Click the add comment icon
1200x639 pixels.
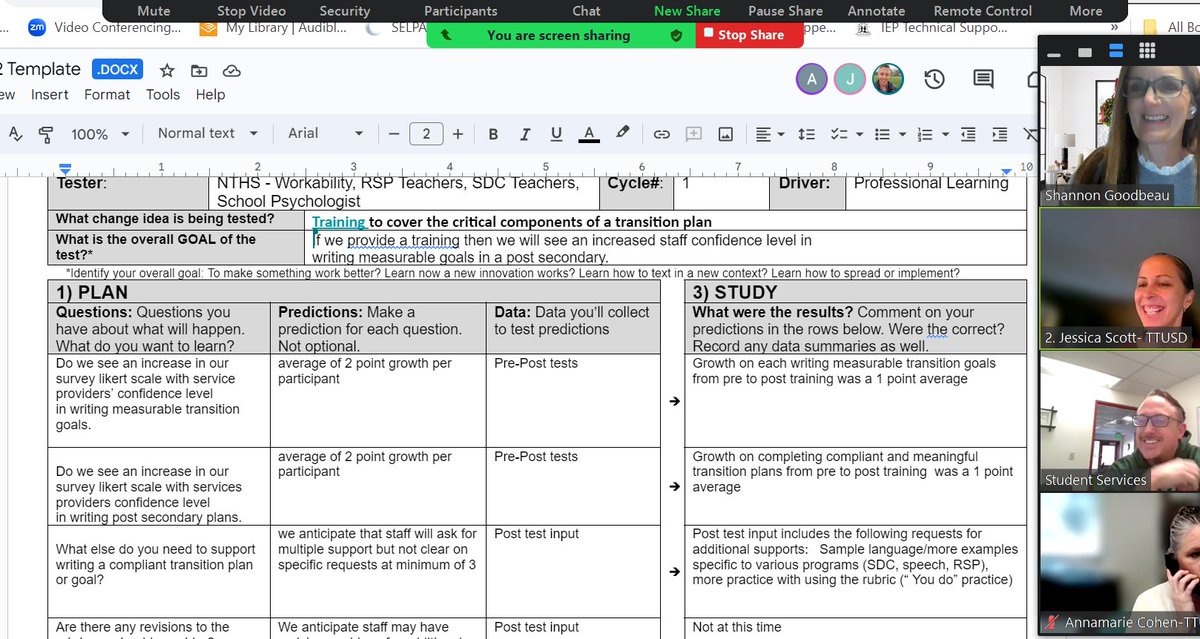(x=693, y=133)
